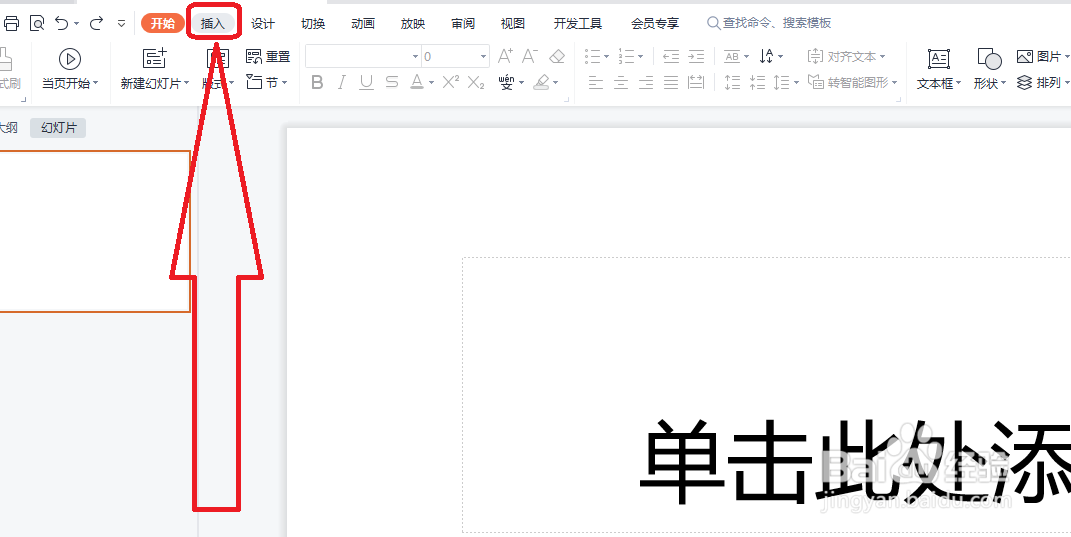
Task: Open the font size dropdown showing 0
Action: click(x=456, y=56)
